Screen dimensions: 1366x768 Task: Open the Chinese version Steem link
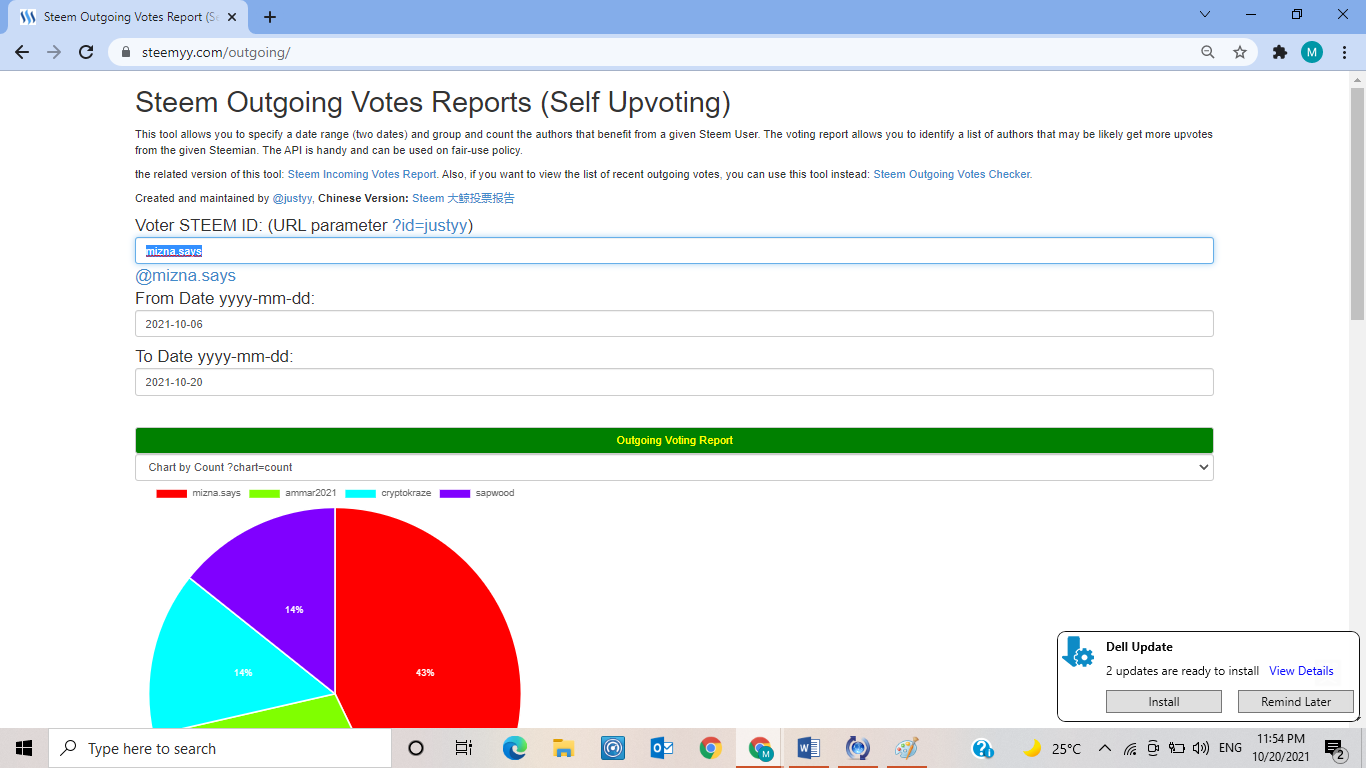pos(463,198)
